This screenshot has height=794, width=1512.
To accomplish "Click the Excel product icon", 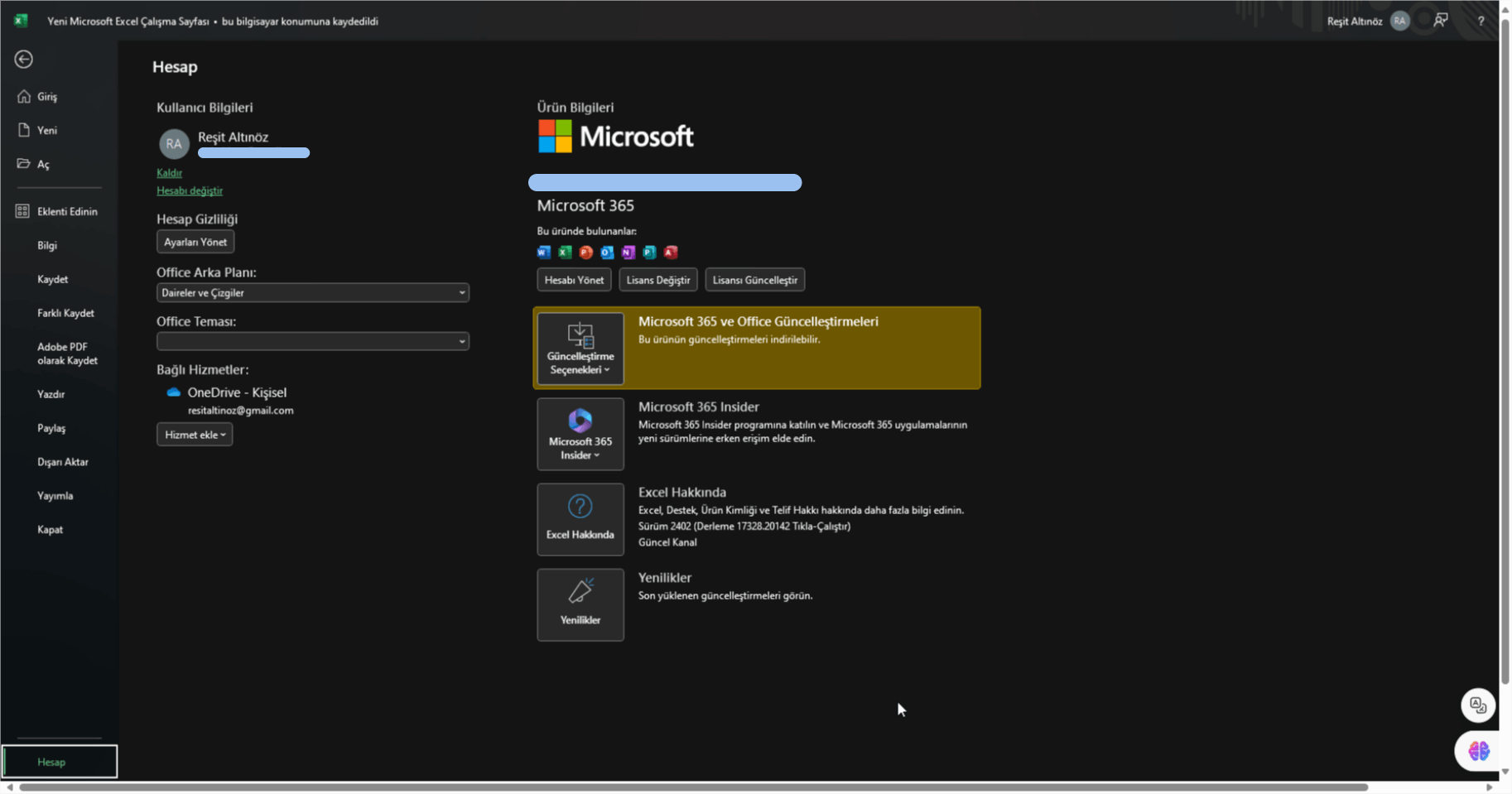I will 565,252.
